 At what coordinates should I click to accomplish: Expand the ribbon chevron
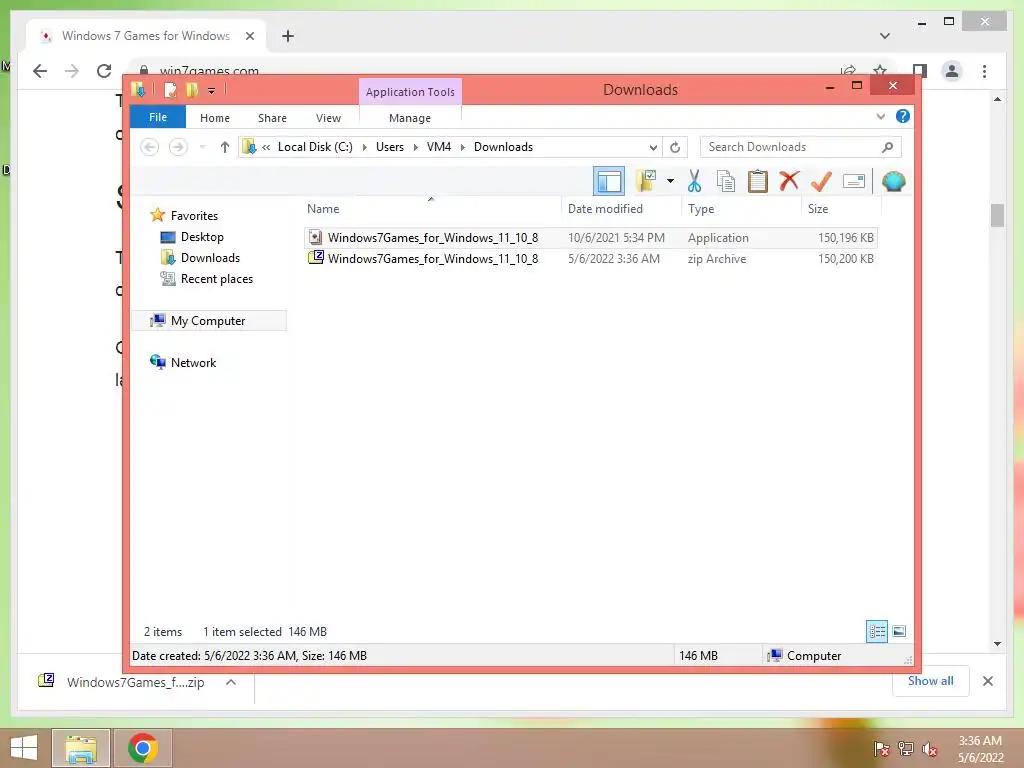pos(880,116)
